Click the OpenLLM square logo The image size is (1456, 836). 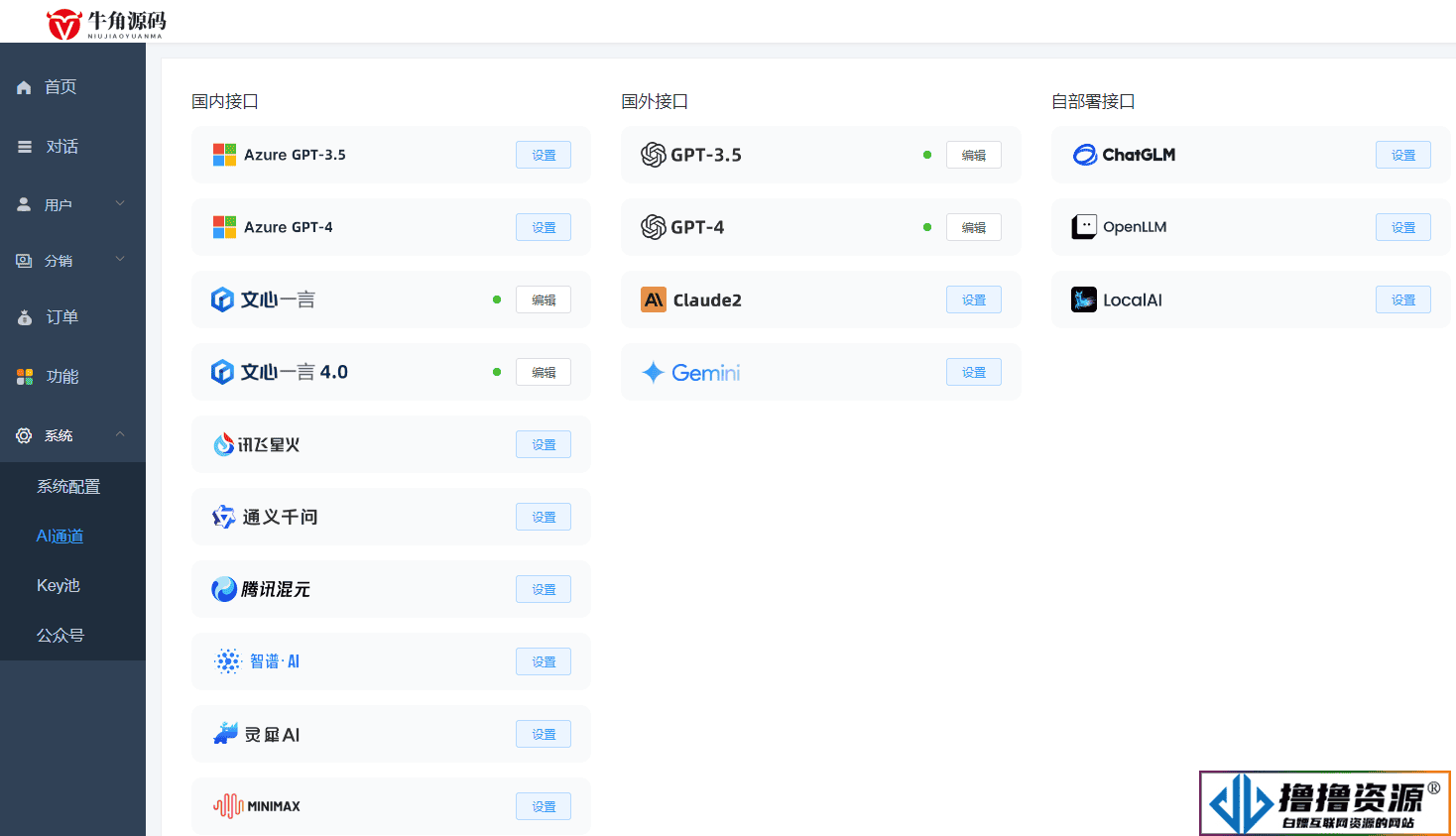click(x=1084, y=227)
